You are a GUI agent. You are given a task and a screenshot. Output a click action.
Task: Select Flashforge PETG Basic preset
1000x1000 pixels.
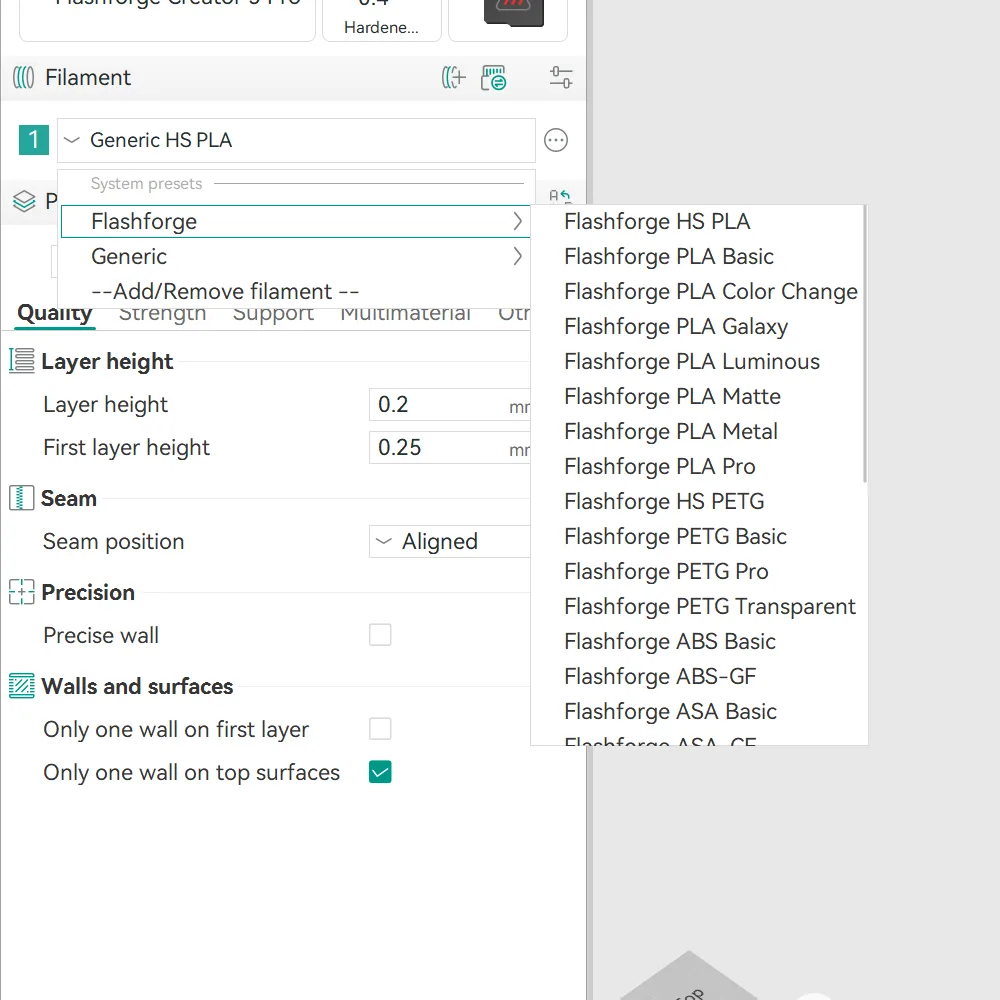tap(698, 536)
